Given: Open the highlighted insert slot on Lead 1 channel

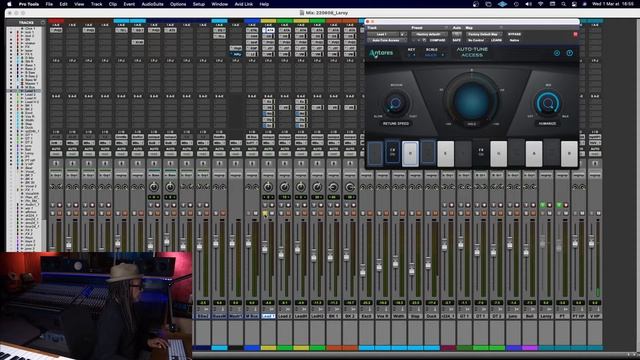Looking at the screenshot, I should [268, 30].
